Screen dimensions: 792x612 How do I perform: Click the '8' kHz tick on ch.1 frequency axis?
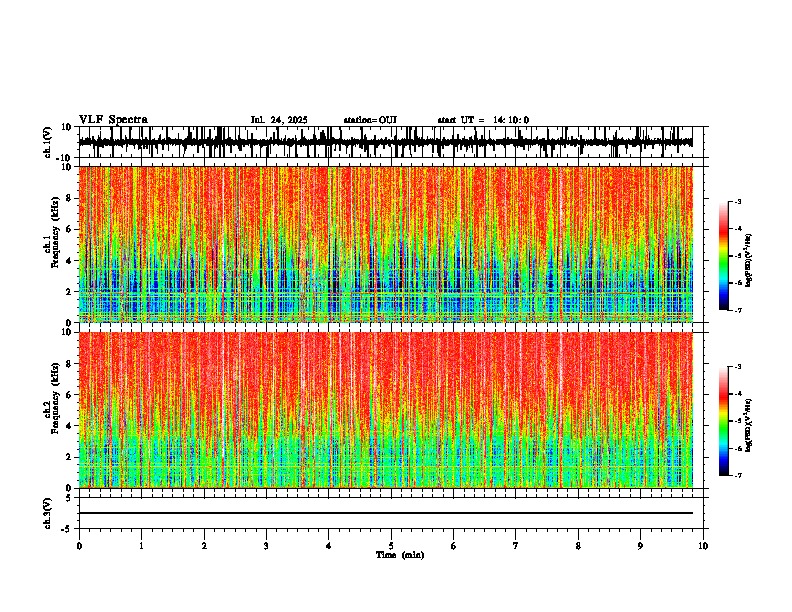[70, 198]
